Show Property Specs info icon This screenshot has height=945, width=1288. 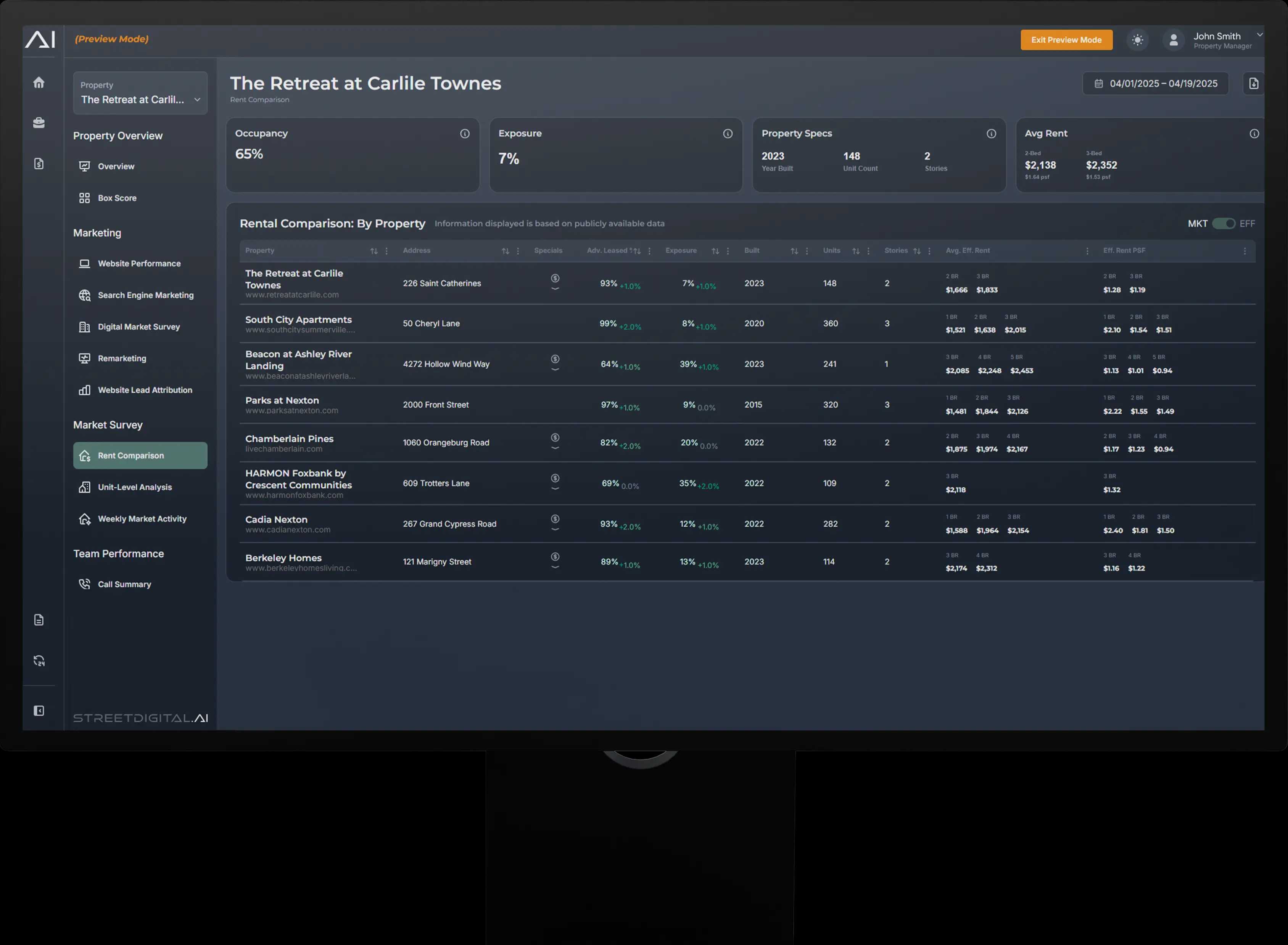tap(991, 133)
